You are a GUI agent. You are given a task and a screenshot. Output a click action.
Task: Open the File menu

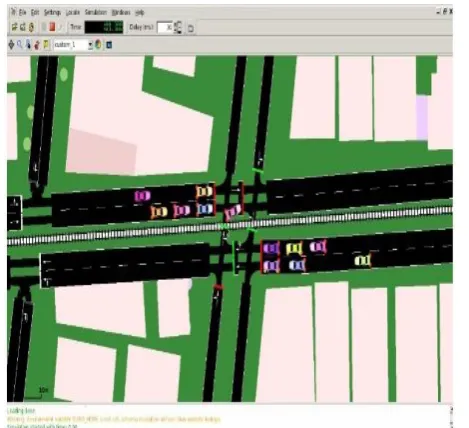(23, 12)
